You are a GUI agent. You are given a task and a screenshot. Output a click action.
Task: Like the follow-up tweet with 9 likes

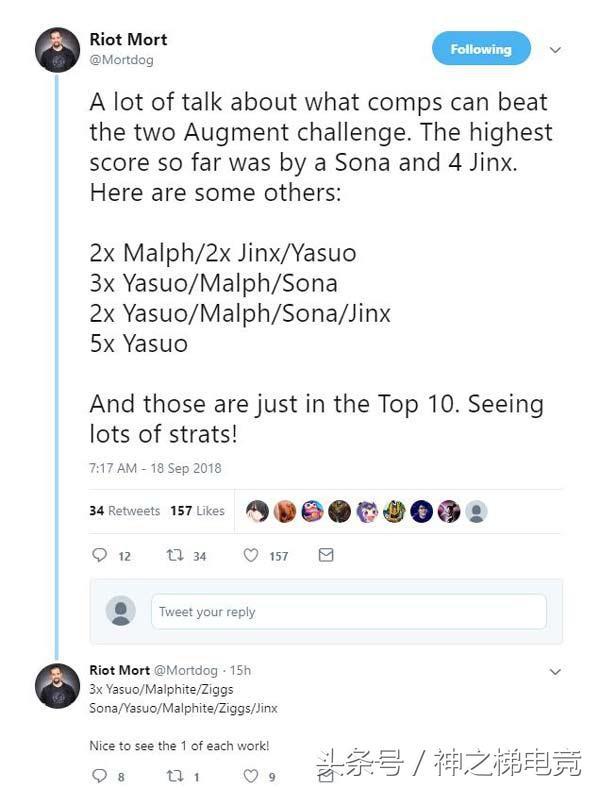coord(251,775)
